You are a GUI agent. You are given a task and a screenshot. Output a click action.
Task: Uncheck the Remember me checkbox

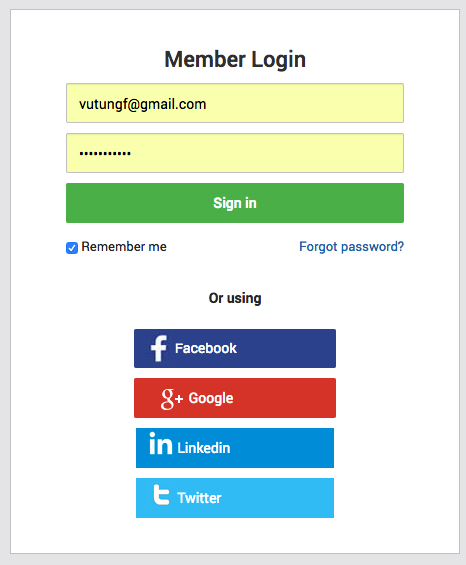[x=72, y=248]
